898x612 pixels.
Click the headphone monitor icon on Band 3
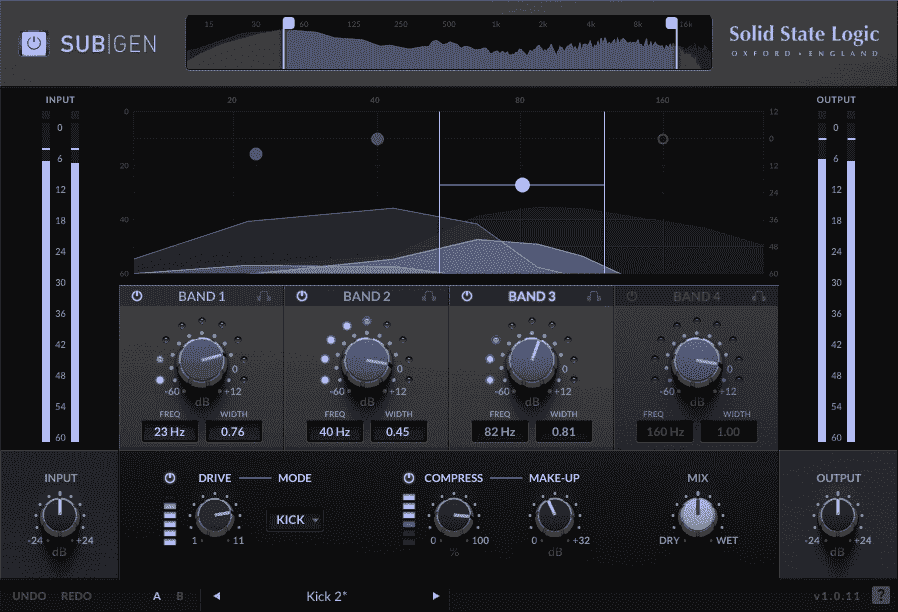[595, 296]
